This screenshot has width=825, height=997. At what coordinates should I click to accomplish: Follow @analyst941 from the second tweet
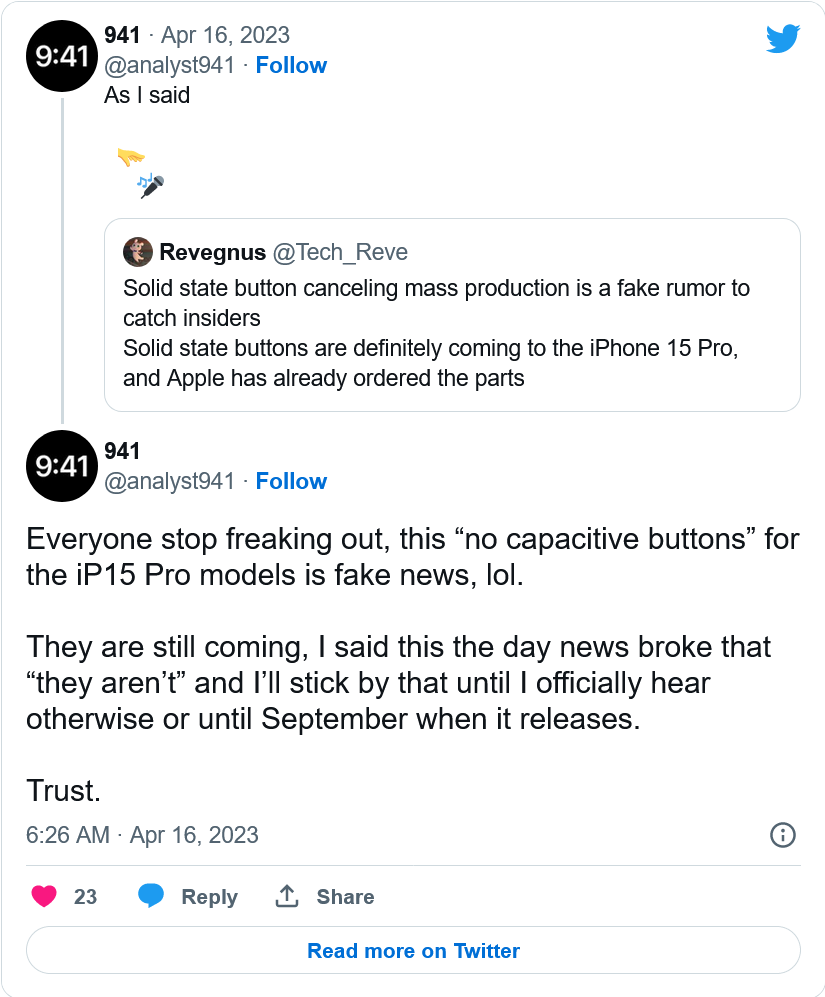(291, 480)
